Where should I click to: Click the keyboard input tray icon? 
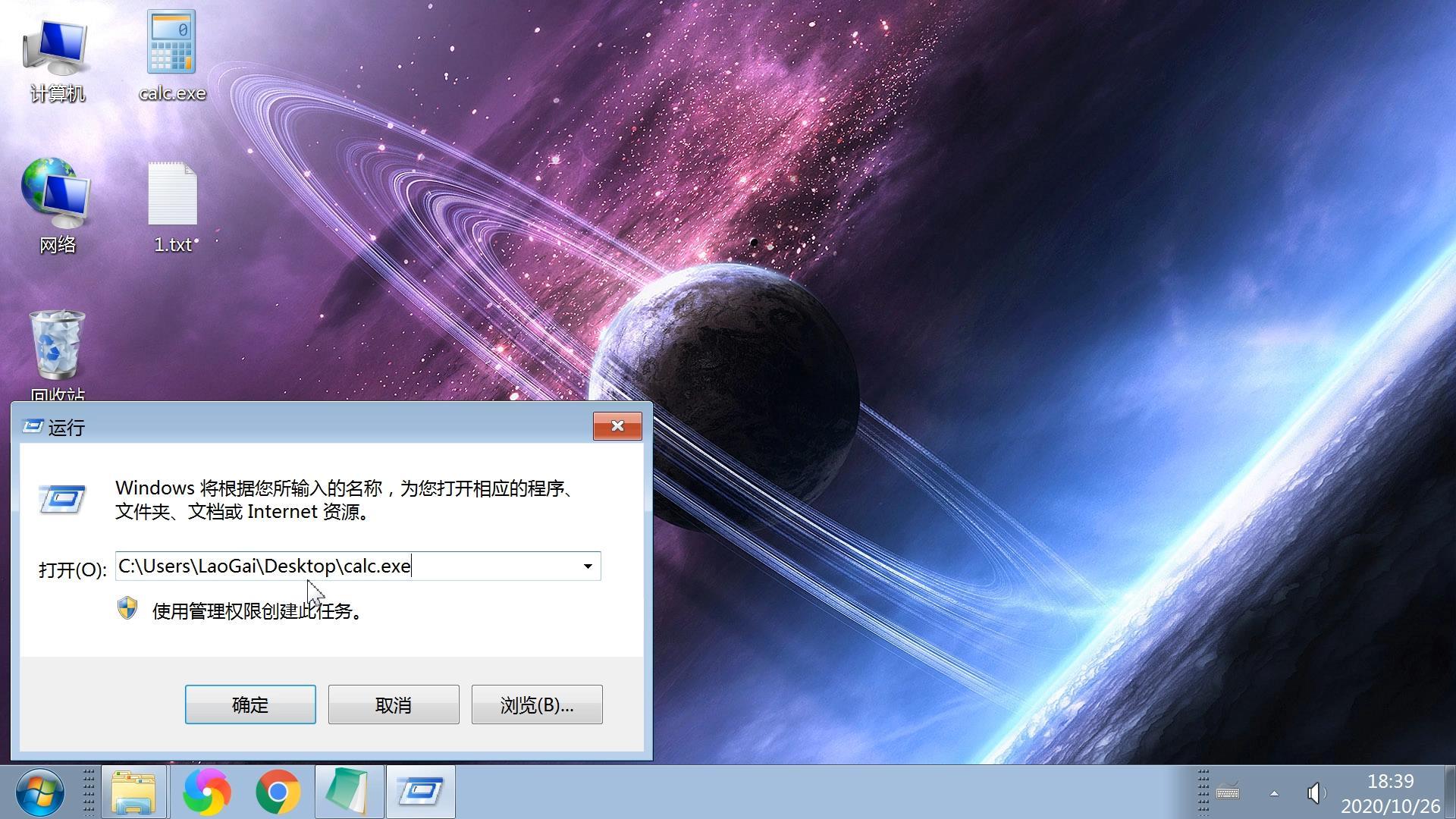pyautogui.click(x=1228, y=793)
